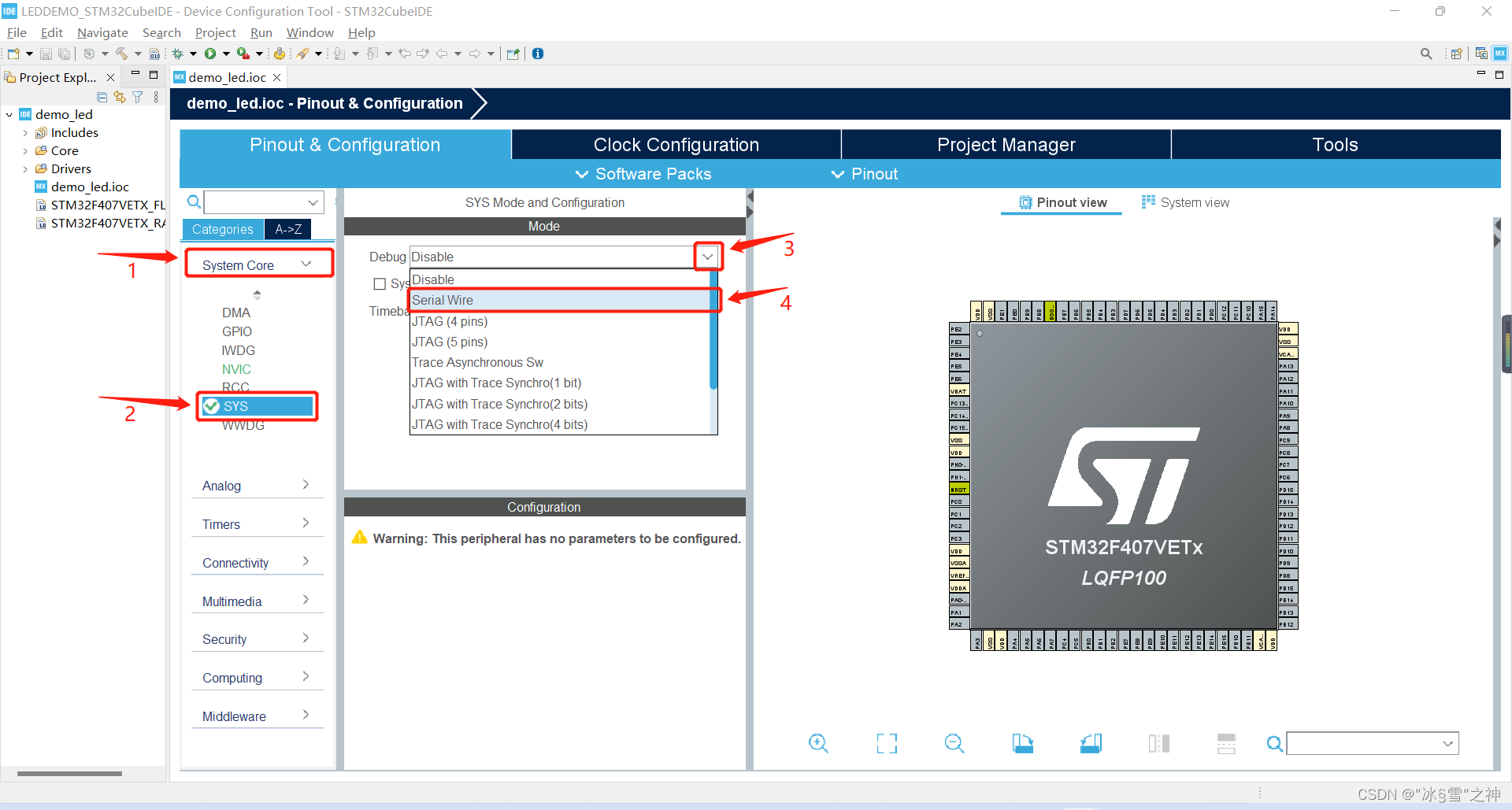Click the category search magnifier icon
Image resolution: width=1512 pixels, height=810 pixels.
click(194, 202)
